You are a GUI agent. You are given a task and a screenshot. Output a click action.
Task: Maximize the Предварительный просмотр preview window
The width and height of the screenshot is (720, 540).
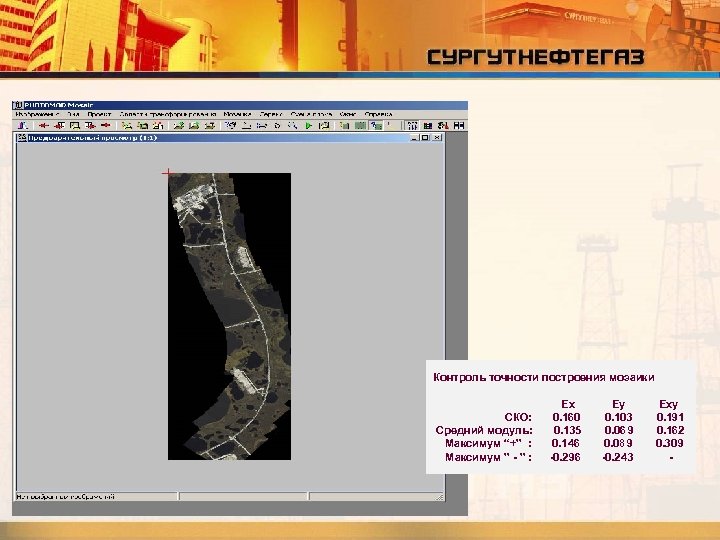point(425,137)
